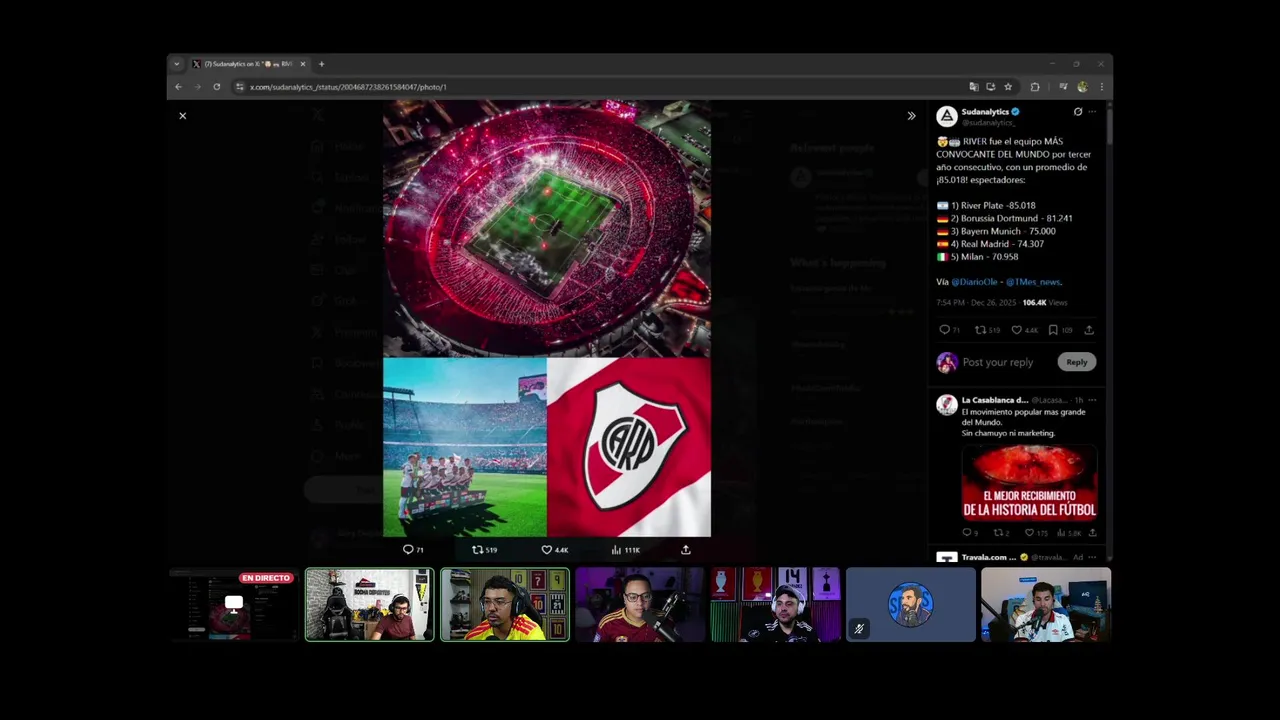Select the gaming chair streamer tile
The height and width of the screenshot is (720, 1280).
(370, 605)
